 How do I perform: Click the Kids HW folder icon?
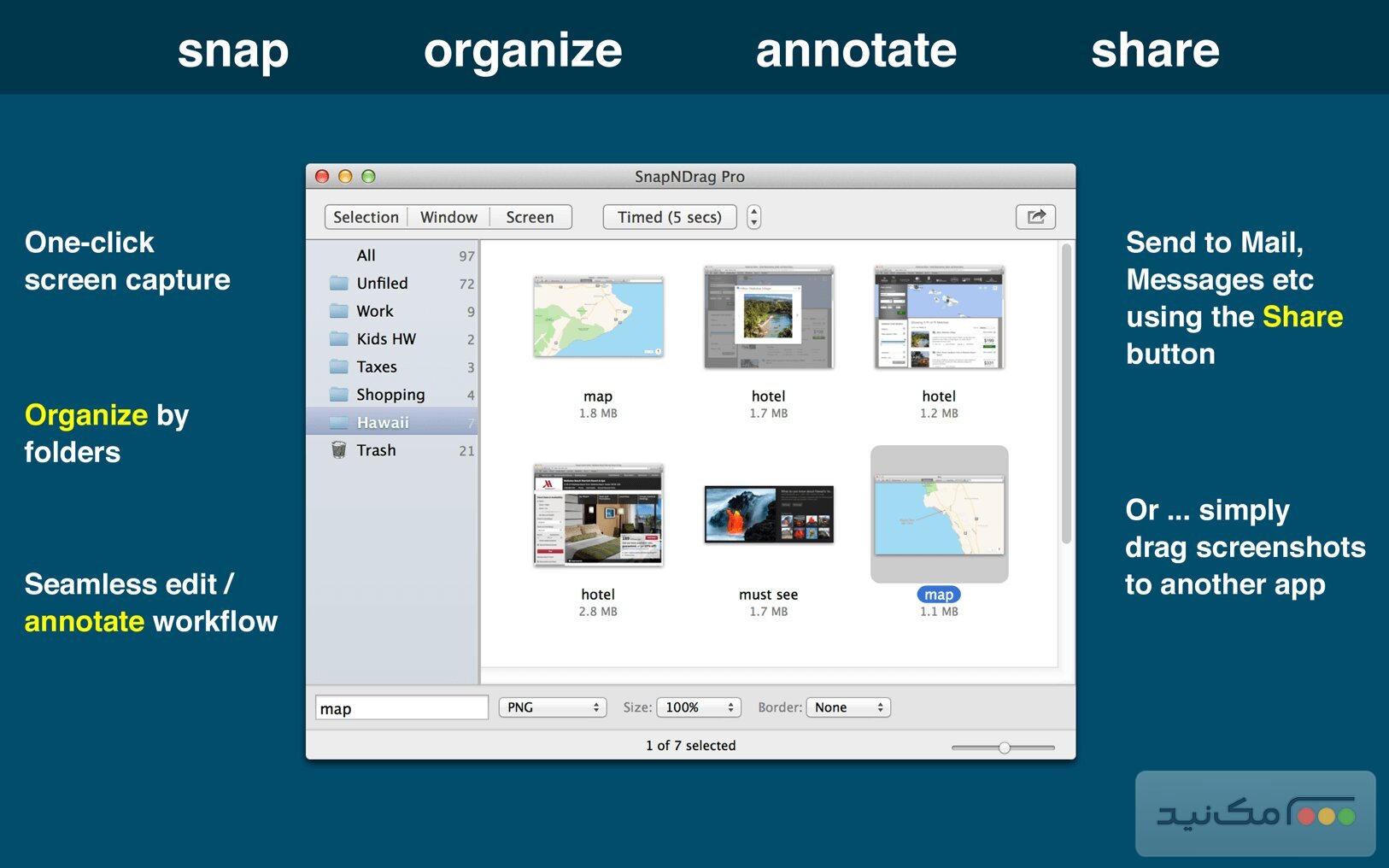(337, 338)
